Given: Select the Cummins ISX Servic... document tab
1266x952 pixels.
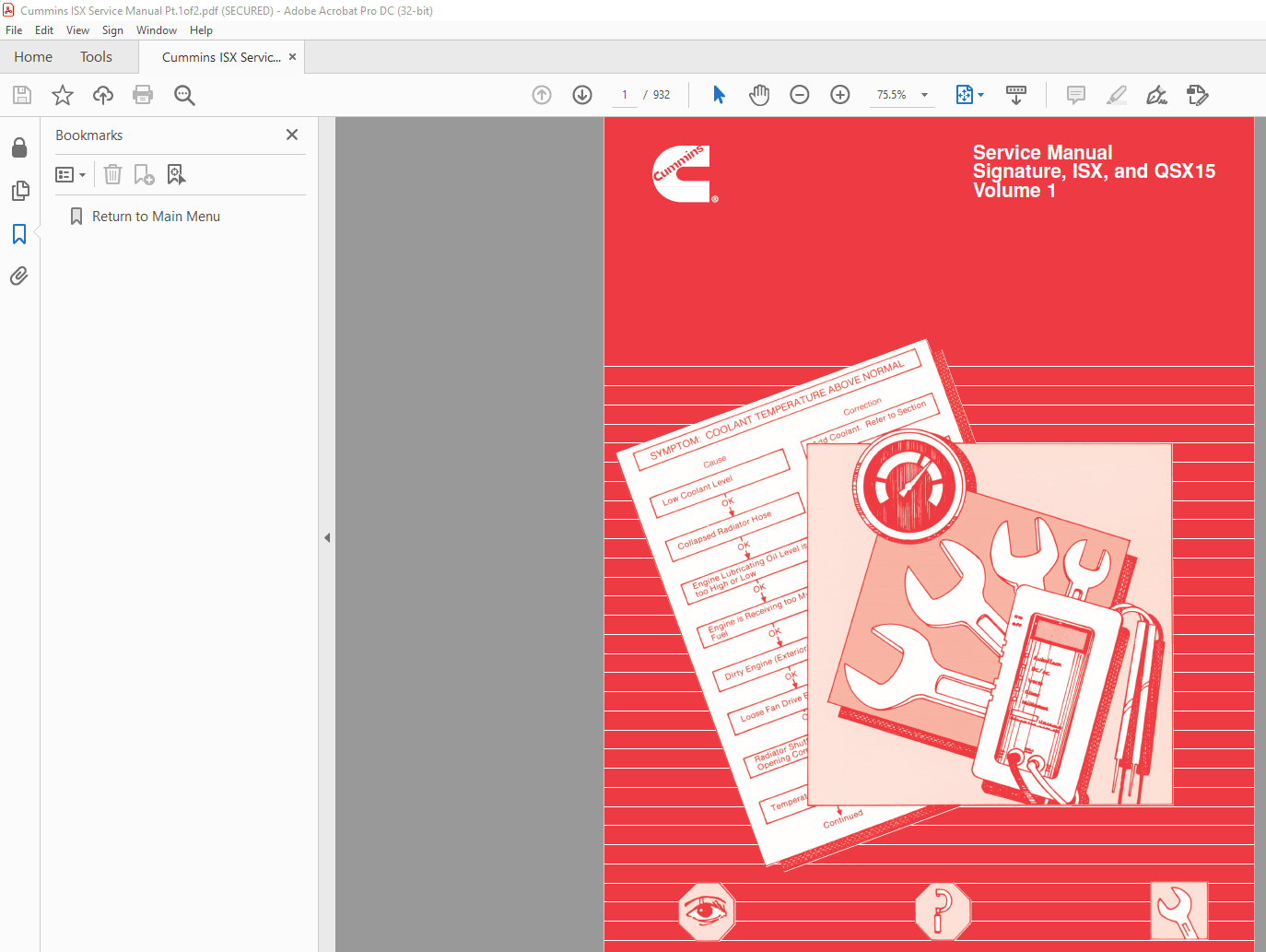Looking at the screenshot, I should [x=221, y=57].
